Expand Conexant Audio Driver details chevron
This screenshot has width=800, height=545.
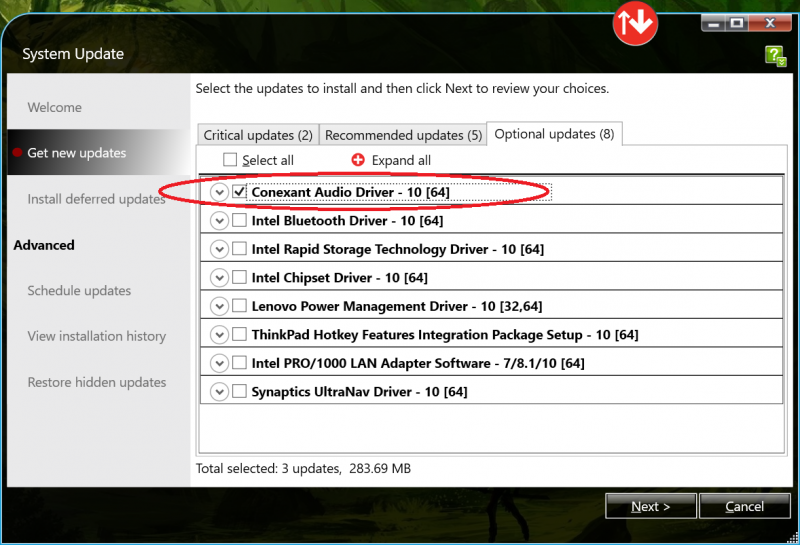click(219, 192)
